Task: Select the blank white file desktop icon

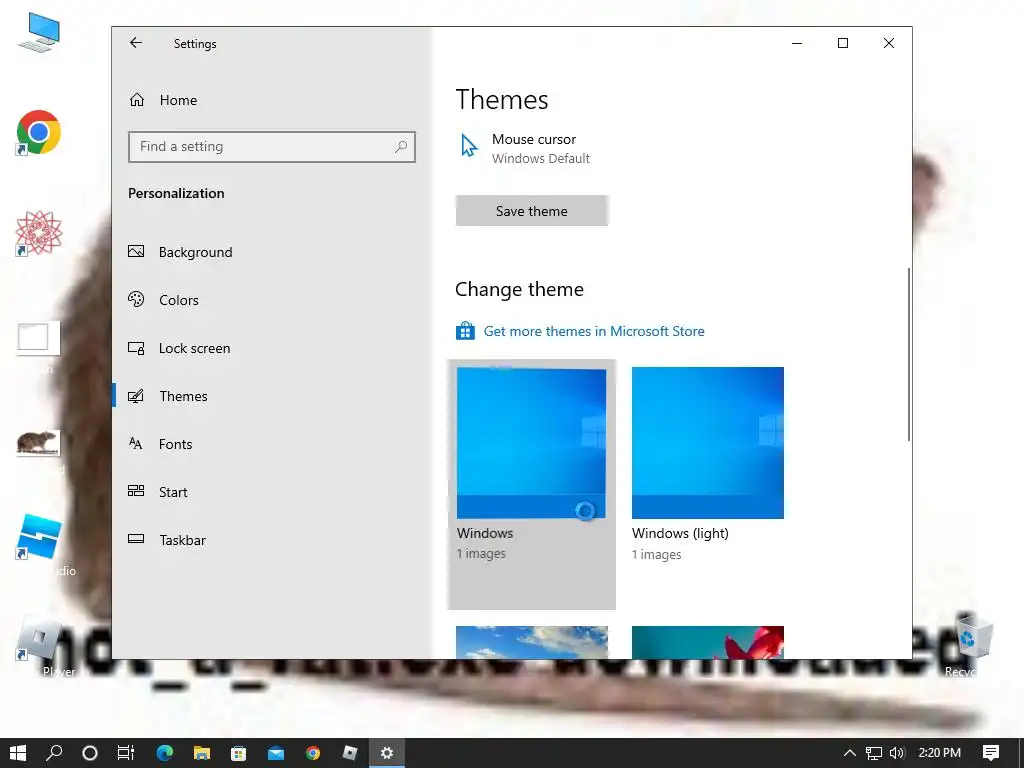Action: pos(38,338)
